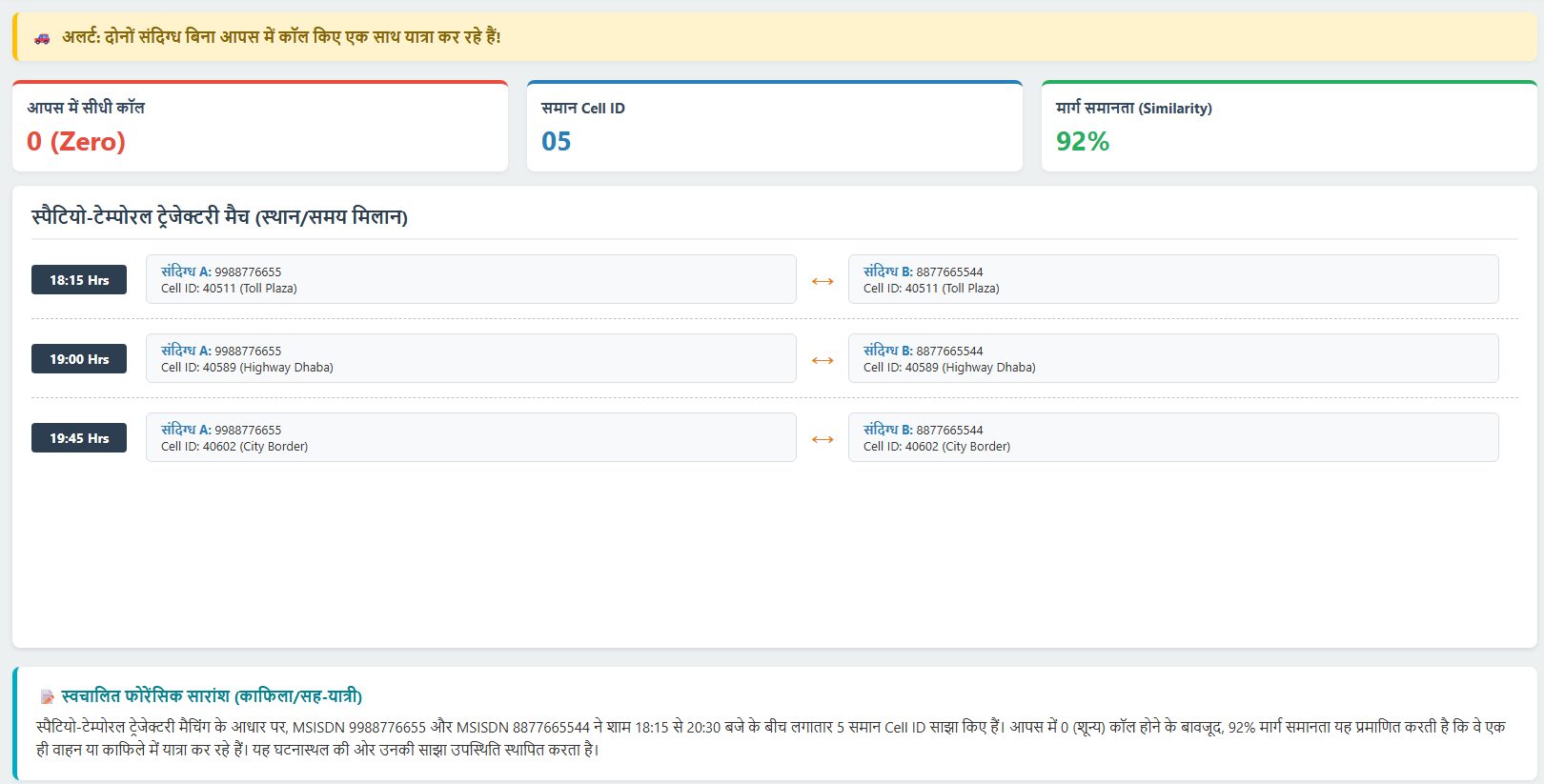1544x784 pixels.
Task: Click the orange arrow in the 19:00 row
Action: 823,360
